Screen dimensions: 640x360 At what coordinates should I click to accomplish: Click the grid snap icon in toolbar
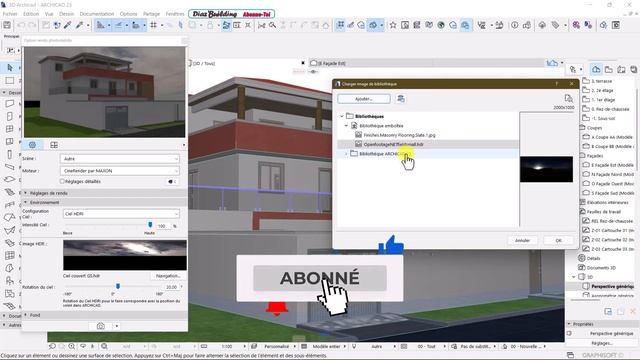point(154,25)
